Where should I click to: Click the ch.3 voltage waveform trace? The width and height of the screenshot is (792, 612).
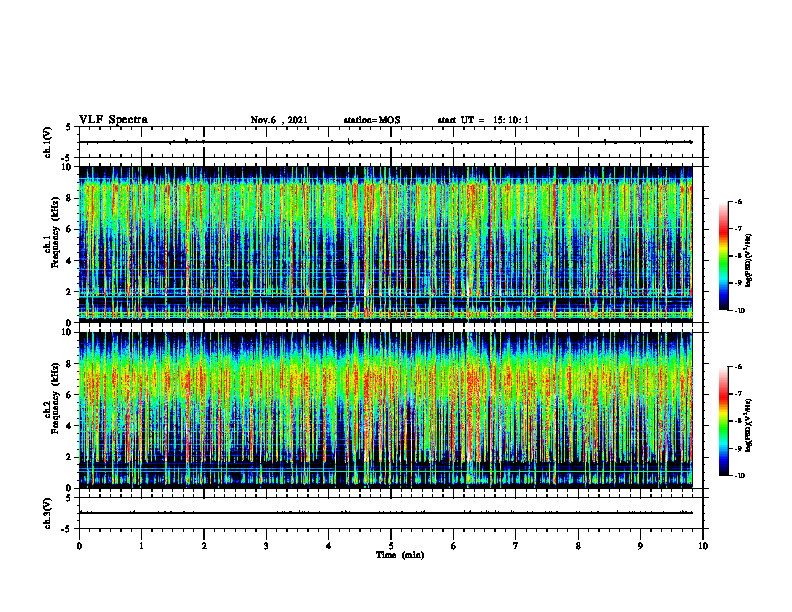point(385,513)
